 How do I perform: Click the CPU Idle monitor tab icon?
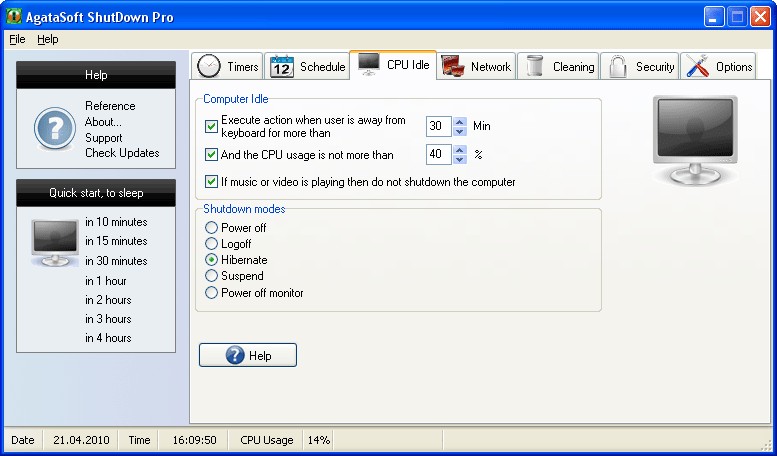click(x=369, y=64)
